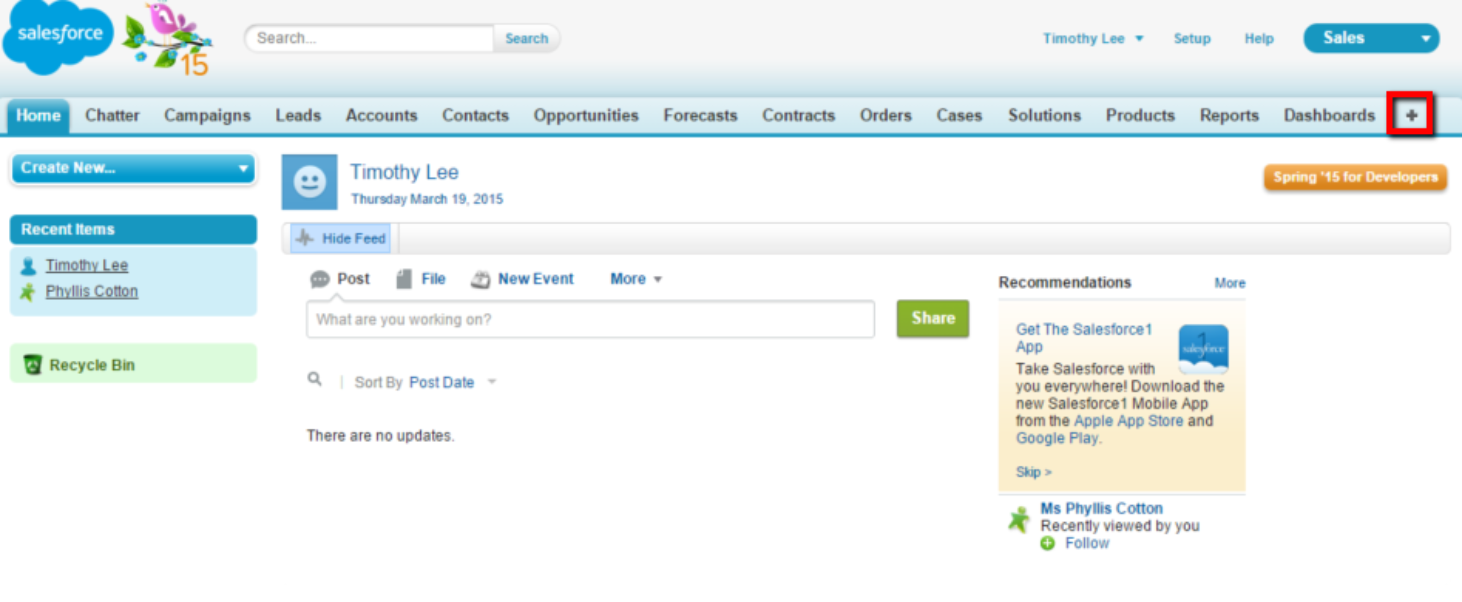The width and height of the screenshot is (1462, 602).
Task: Switch to the Orders tab
Action: coord(886,116)
